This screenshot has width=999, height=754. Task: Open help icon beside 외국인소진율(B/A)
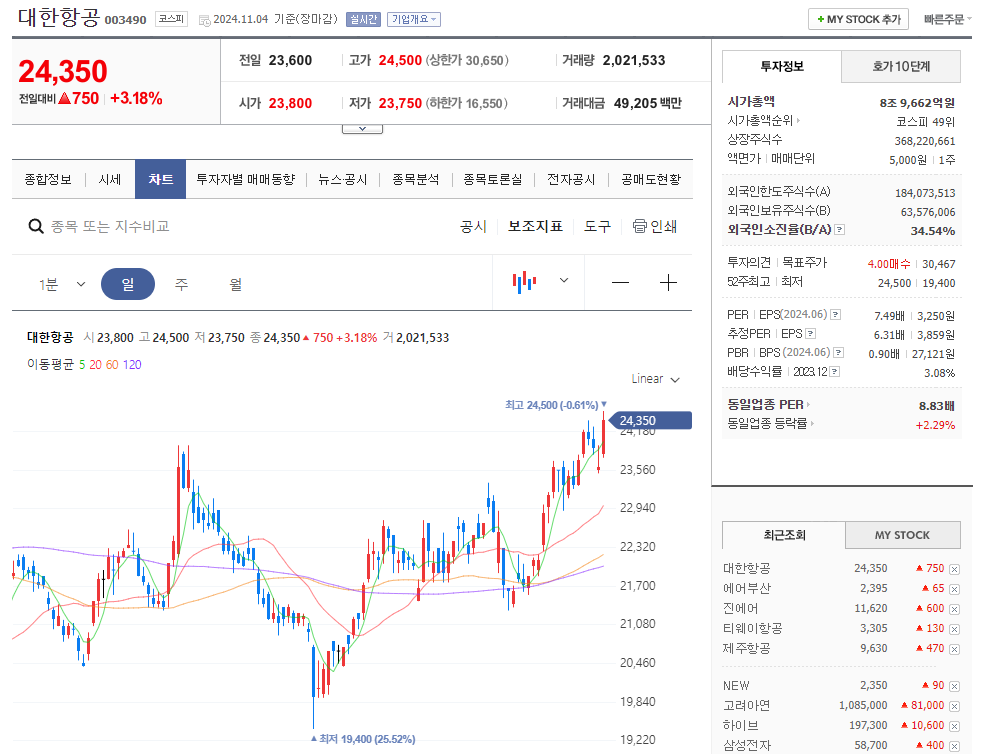[x=840, y=229]
